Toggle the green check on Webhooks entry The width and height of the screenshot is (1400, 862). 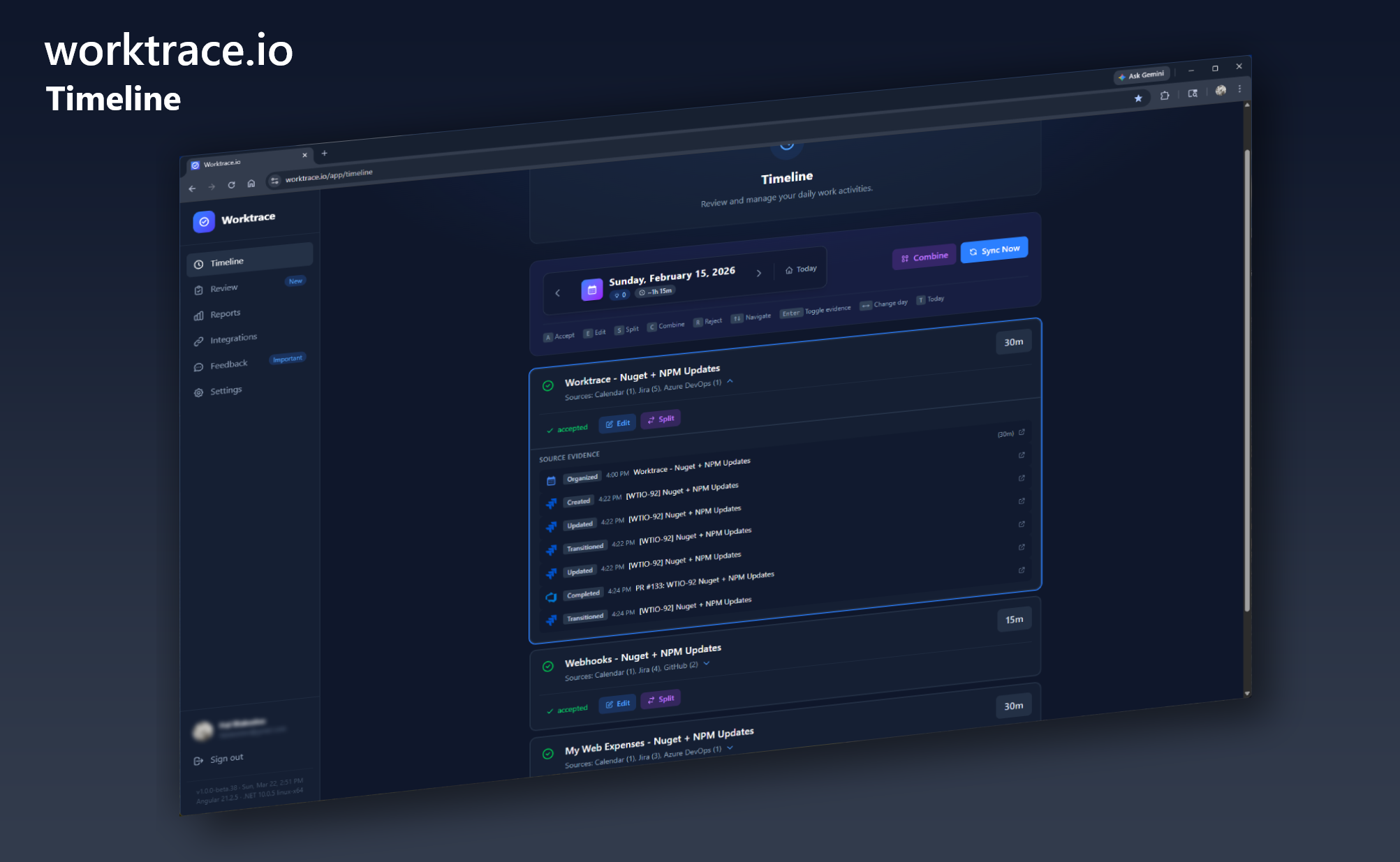(548, 666)
